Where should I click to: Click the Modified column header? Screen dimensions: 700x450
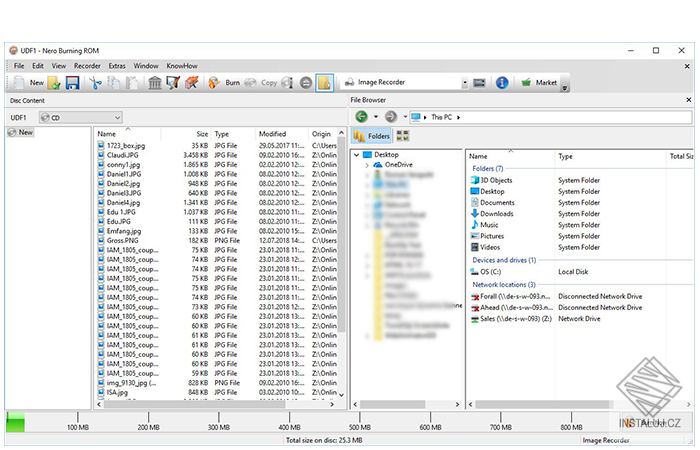pyautogui.click(x=272, y=133)
